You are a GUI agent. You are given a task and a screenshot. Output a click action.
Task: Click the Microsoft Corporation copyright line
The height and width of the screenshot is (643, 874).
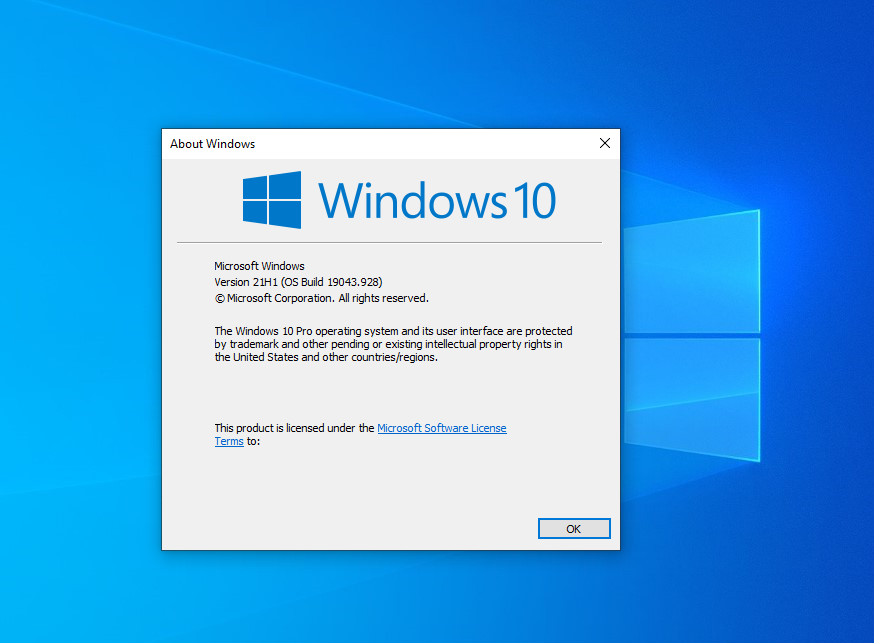[x=322, y=298]
